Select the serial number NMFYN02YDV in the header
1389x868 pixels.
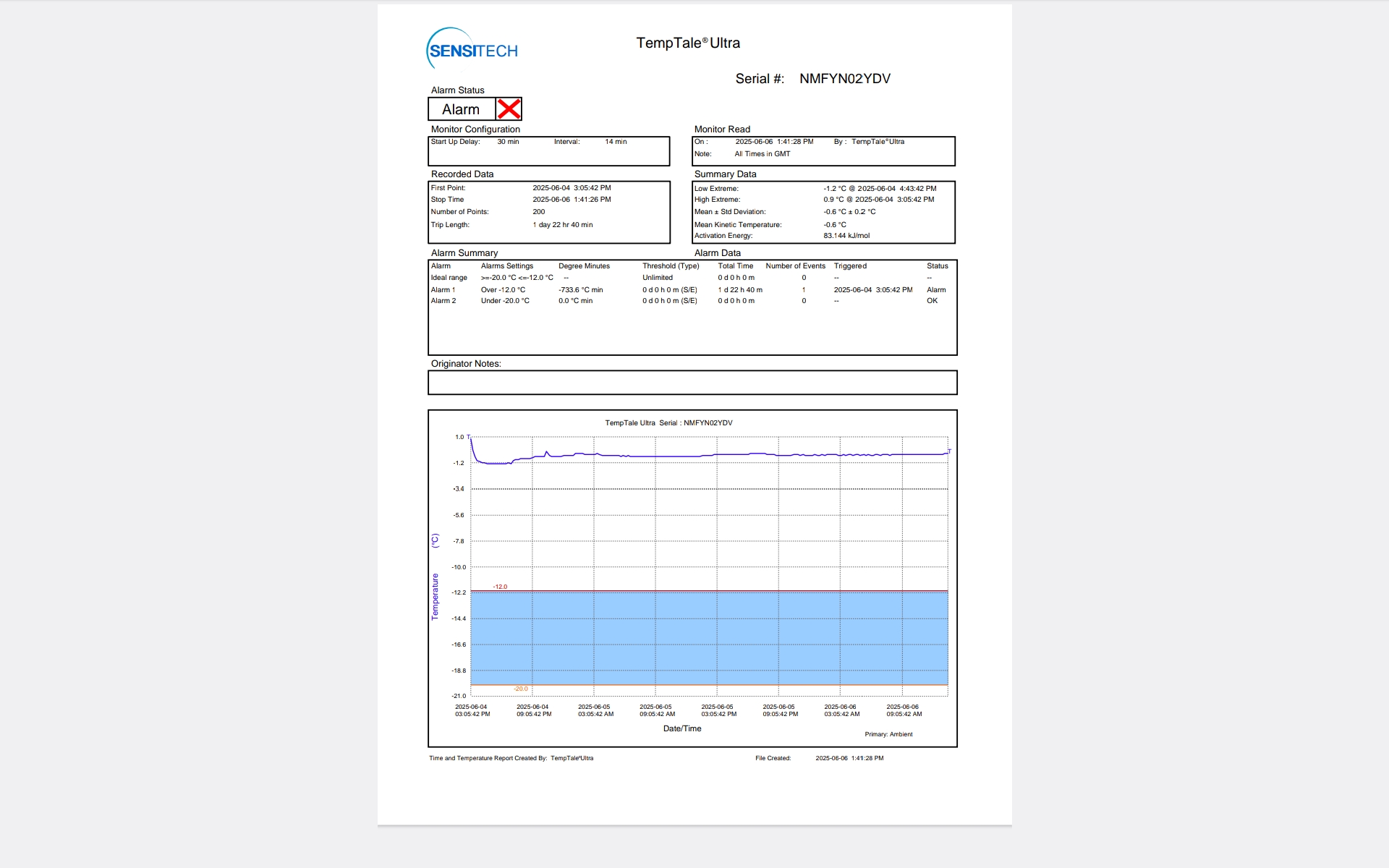click(x=844, y=79)
